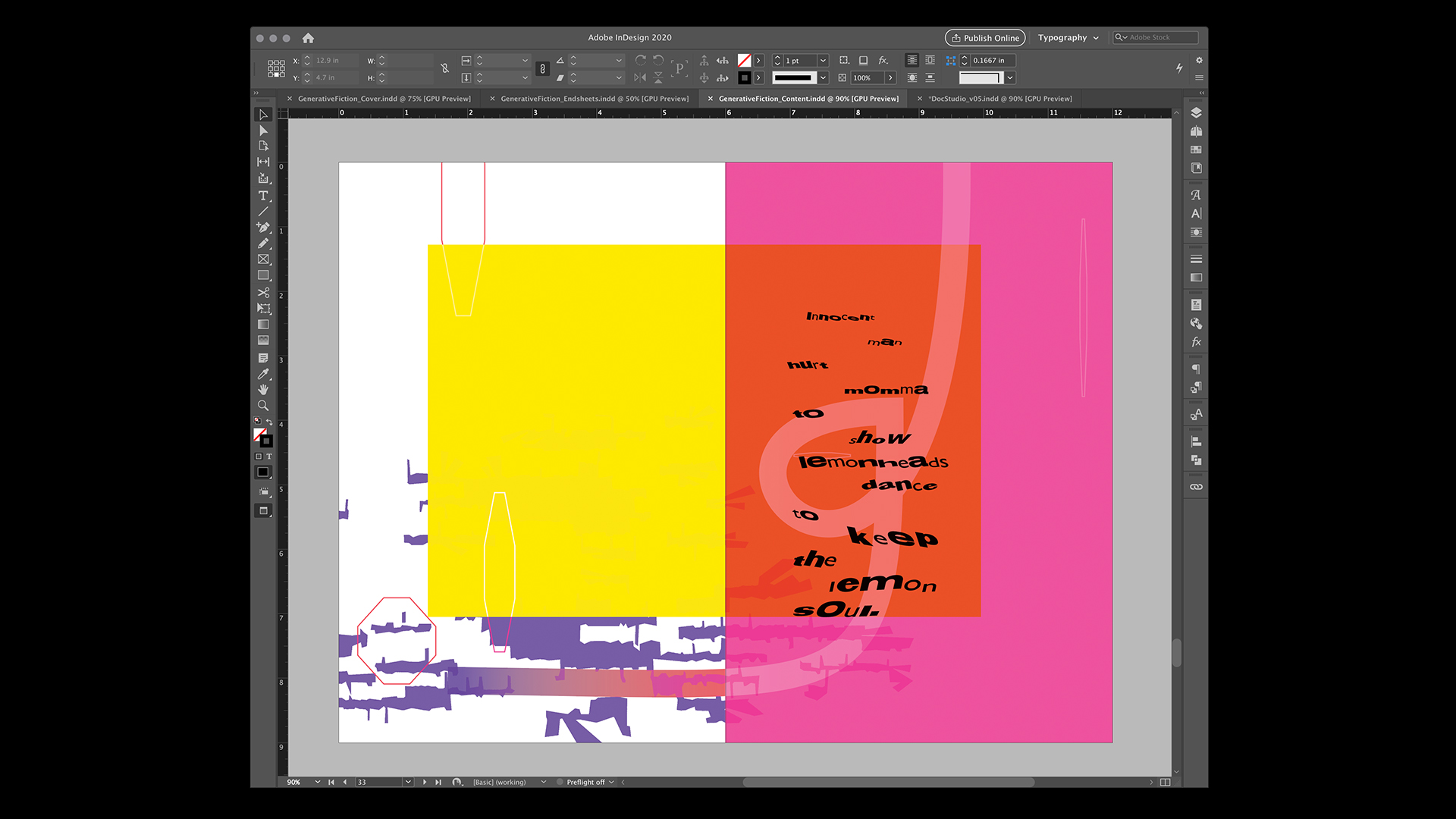Enable wrap around bounding box

pos(930,60)
